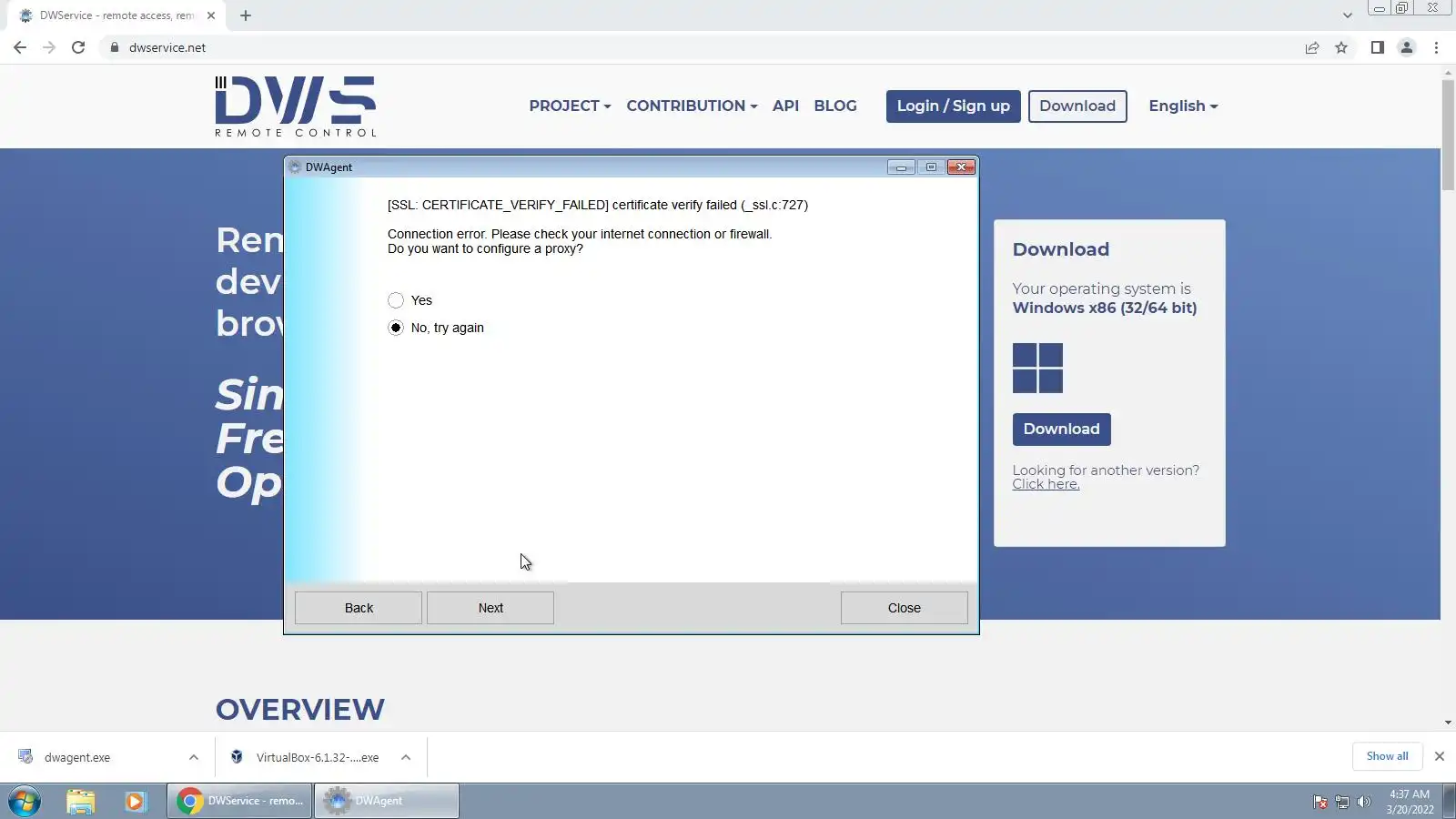The width and height of the screenshot is (1456, 819).
Task: Click Next in the DWAgent dialog
Action: tap(490, 608)
